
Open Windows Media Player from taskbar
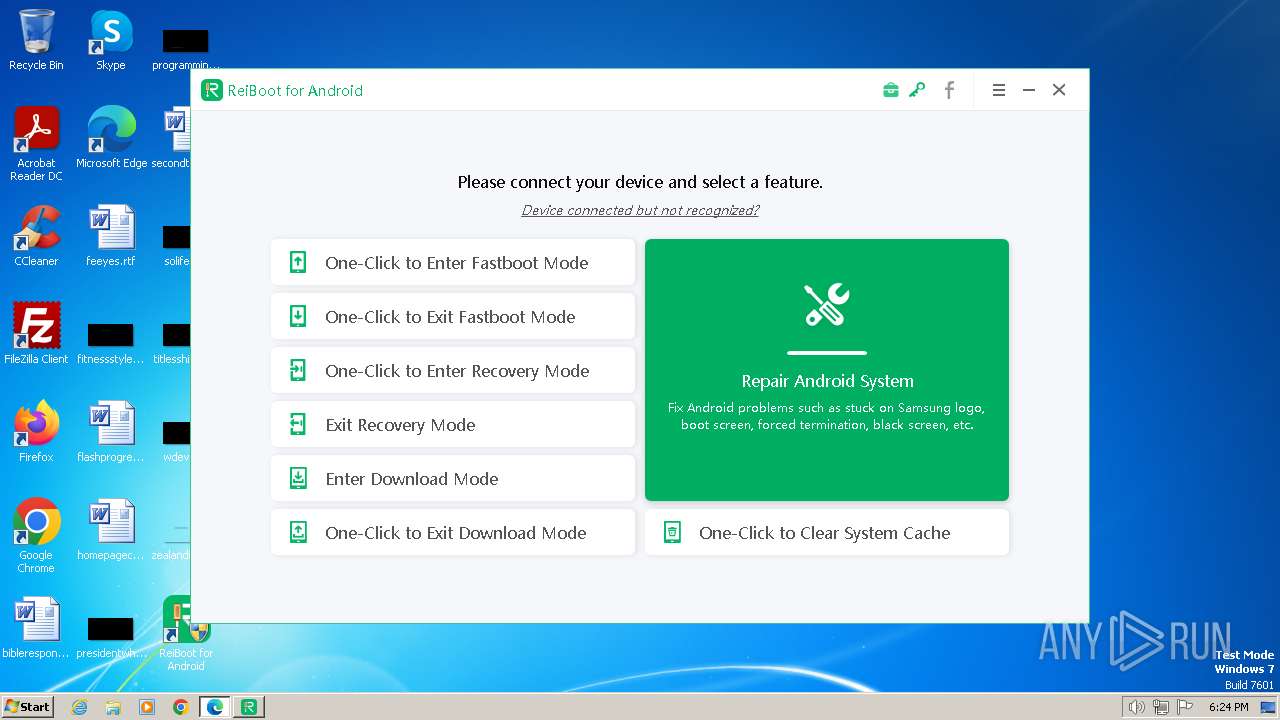[x=147, y=707]
